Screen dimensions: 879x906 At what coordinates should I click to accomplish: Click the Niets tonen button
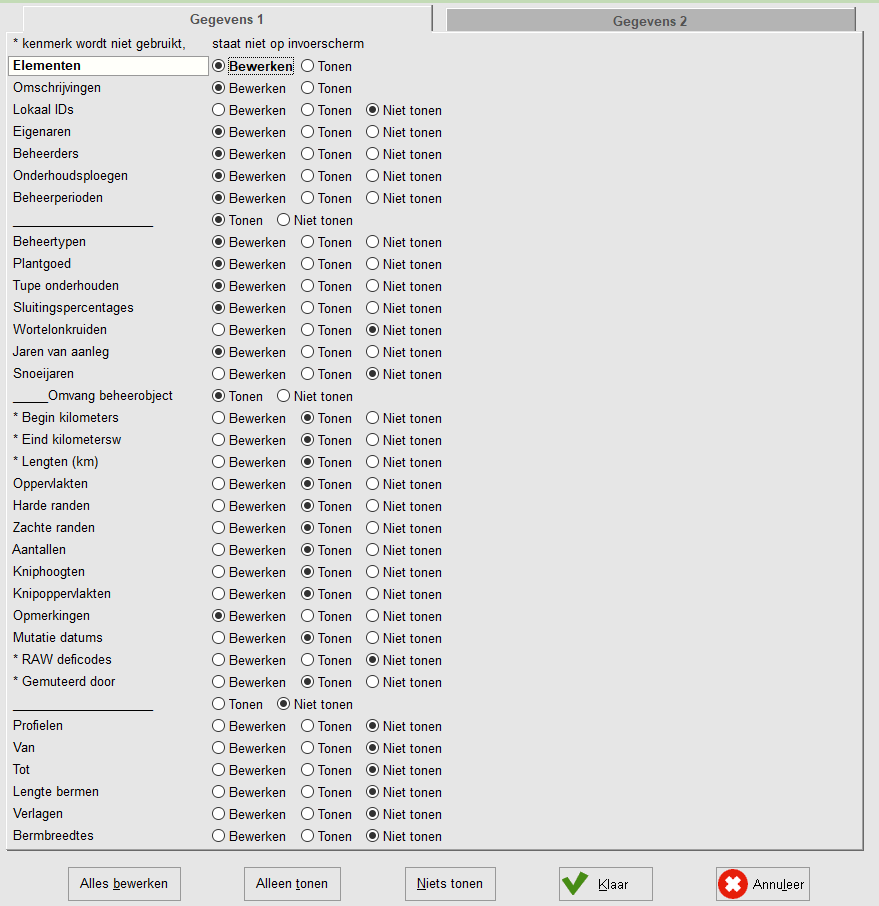point(450,883)
